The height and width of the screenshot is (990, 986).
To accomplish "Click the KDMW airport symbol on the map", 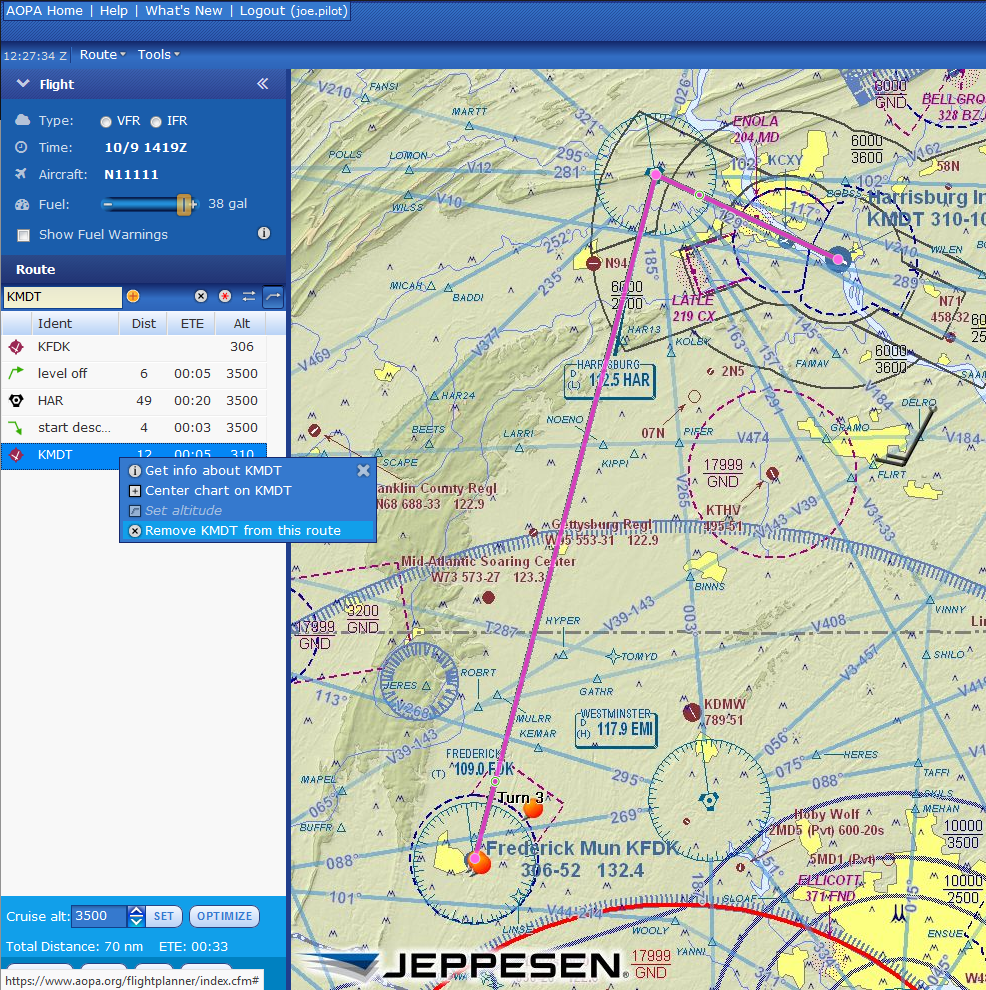I will (692, 712).
